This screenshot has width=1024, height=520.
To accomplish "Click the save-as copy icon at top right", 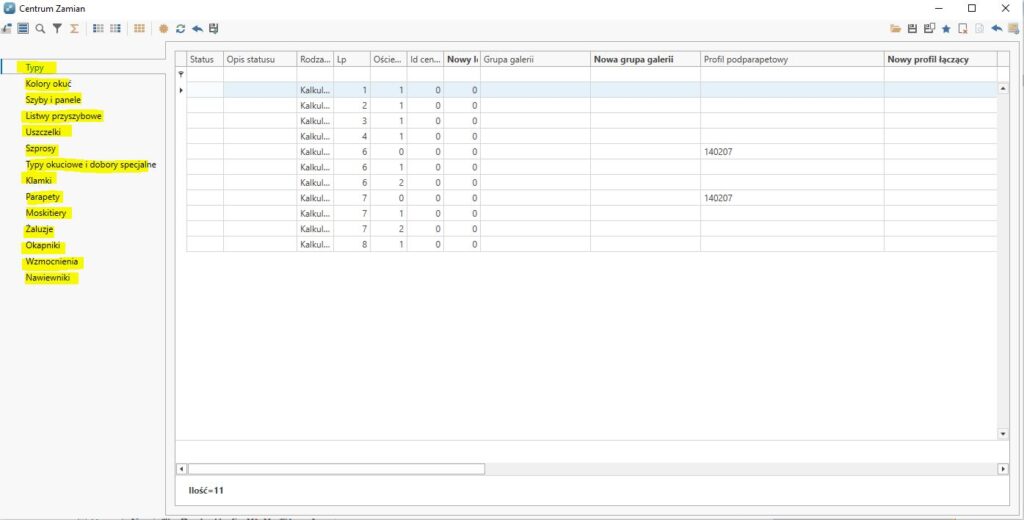I will pos(929,29).
